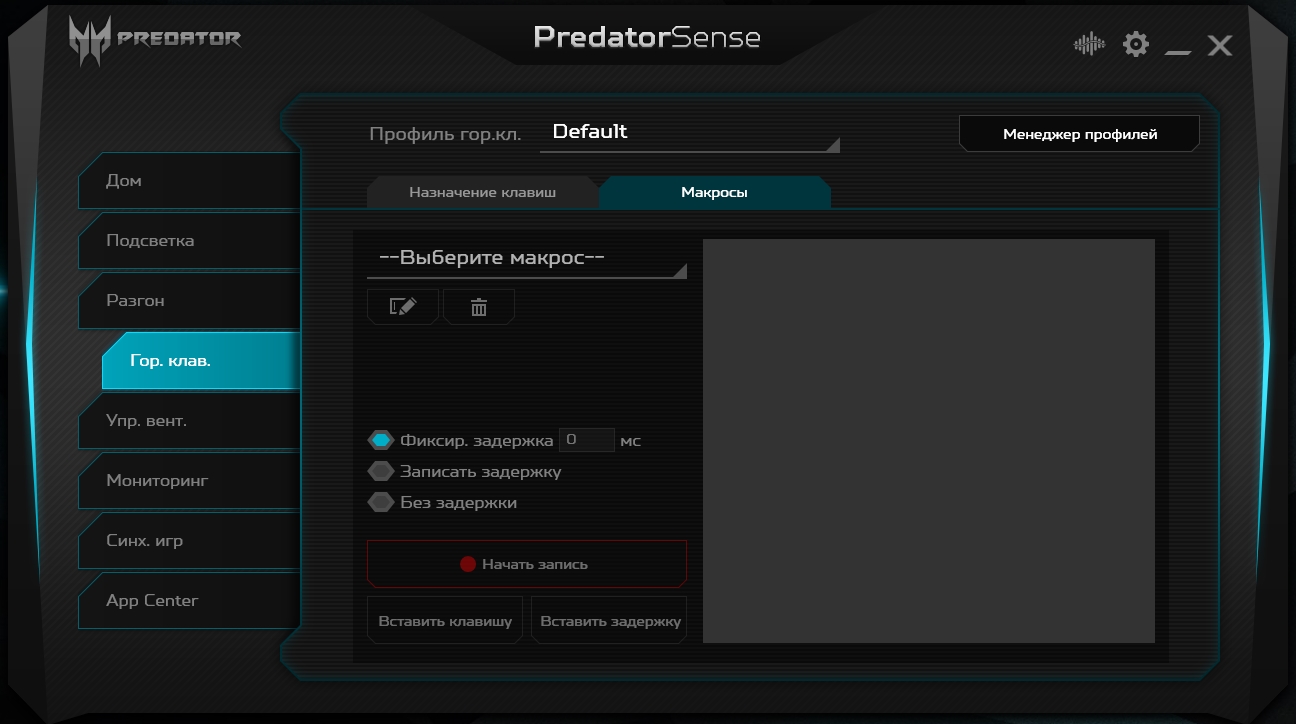1296x724 pixels.
Task: Click the edit macro pencil icon
Action: (402, 307)
